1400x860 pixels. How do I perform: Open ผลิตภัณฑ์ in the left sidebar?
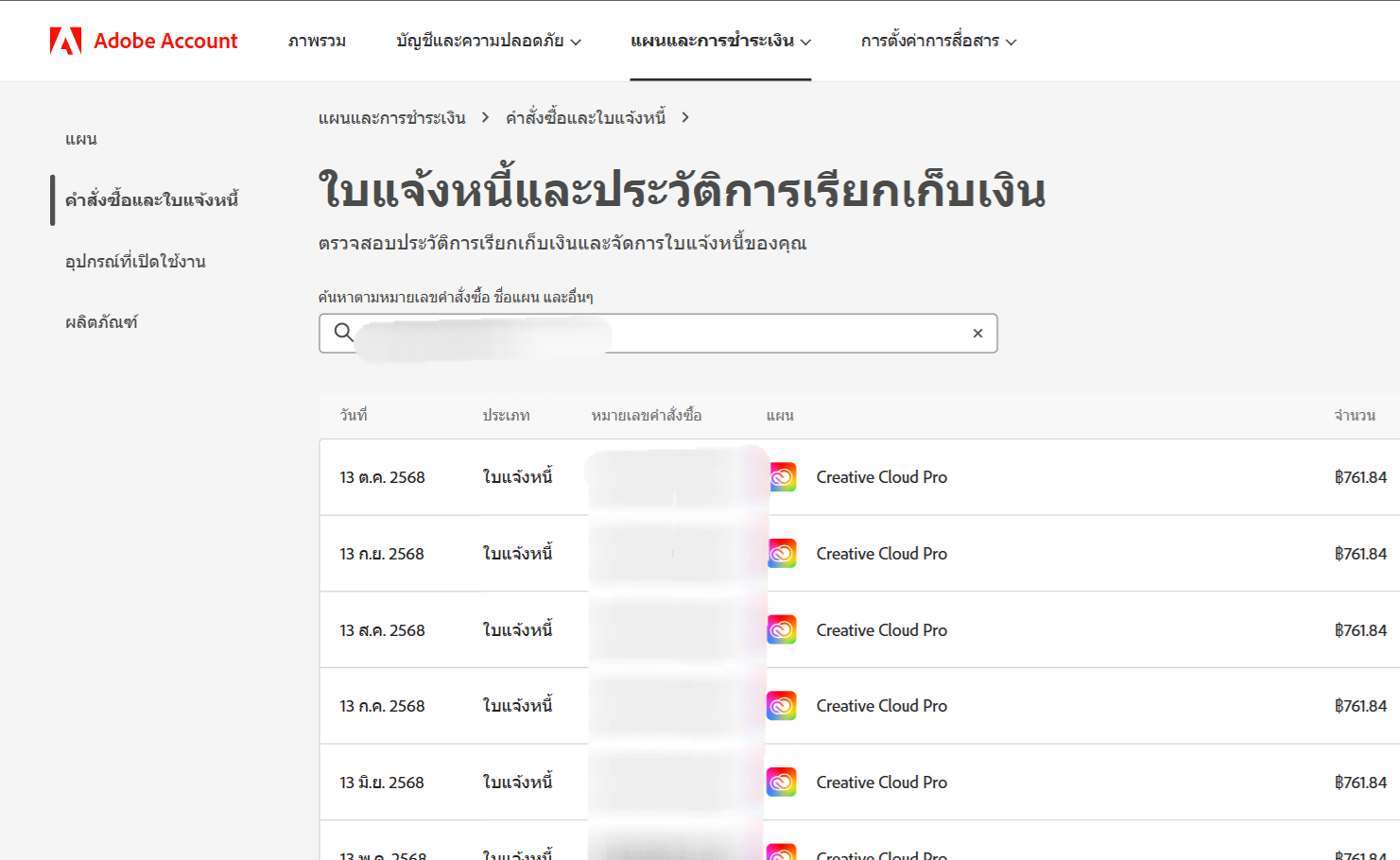101,322
